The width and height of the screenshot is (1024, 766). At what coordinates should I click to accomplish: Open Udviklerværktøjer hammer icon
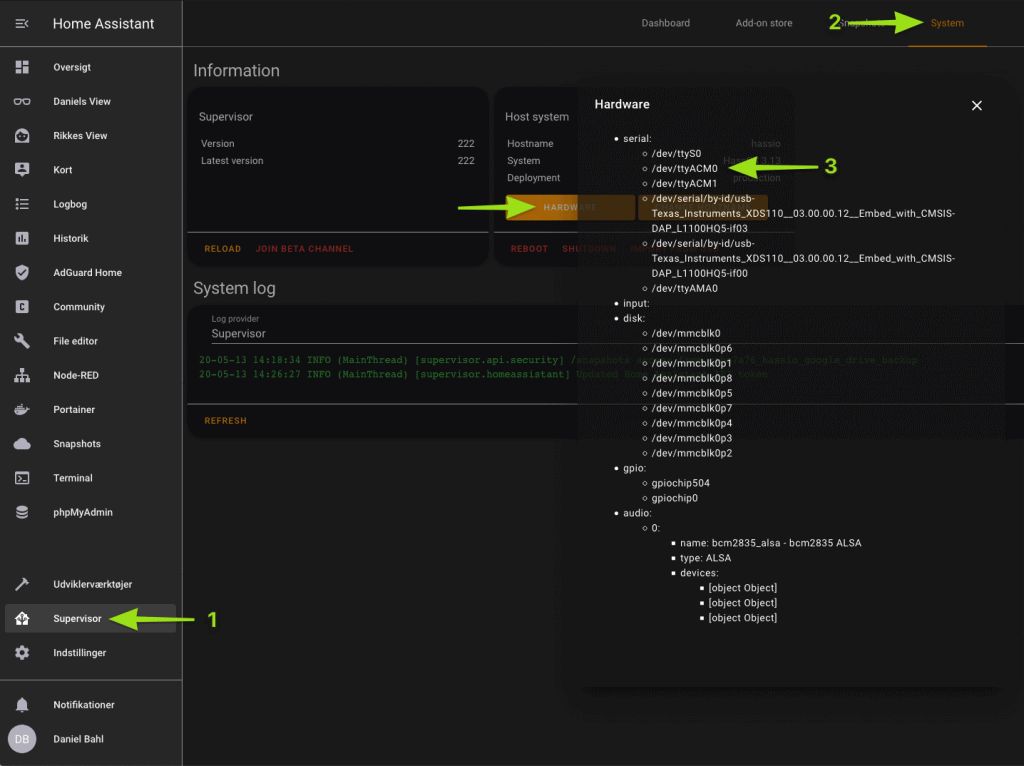pyautogui.click(x=22, y=584)
